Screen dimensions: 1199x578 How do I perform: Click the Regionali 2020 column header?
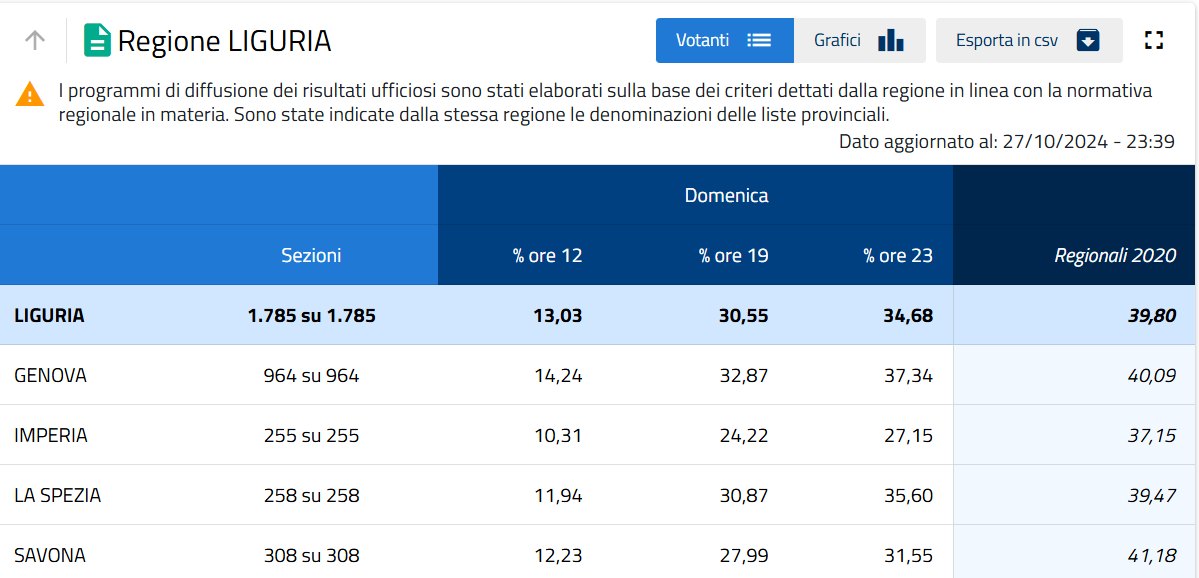coord(1115,256)
